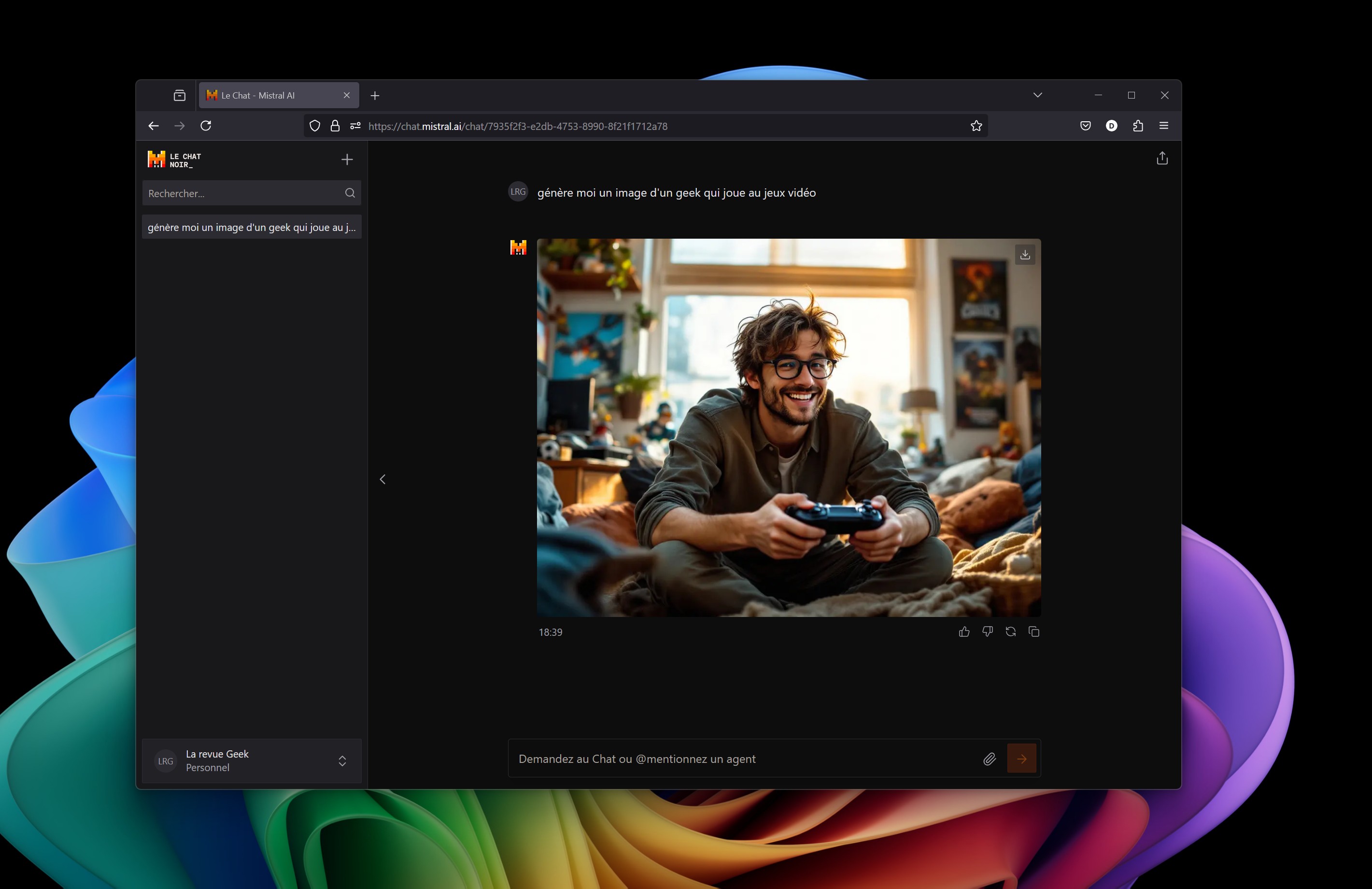
Task: Bookmark this page with star icon
Action: [976, 126]
